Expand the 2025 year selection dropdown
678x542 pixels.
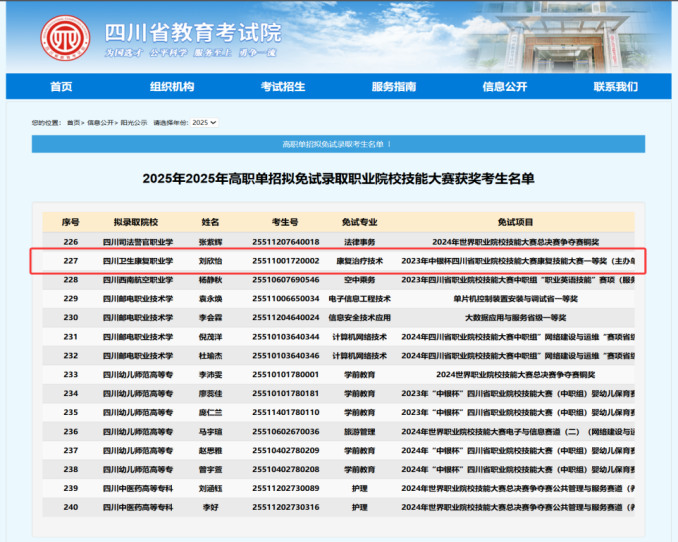pyautogui.click(x=204, y=122)
